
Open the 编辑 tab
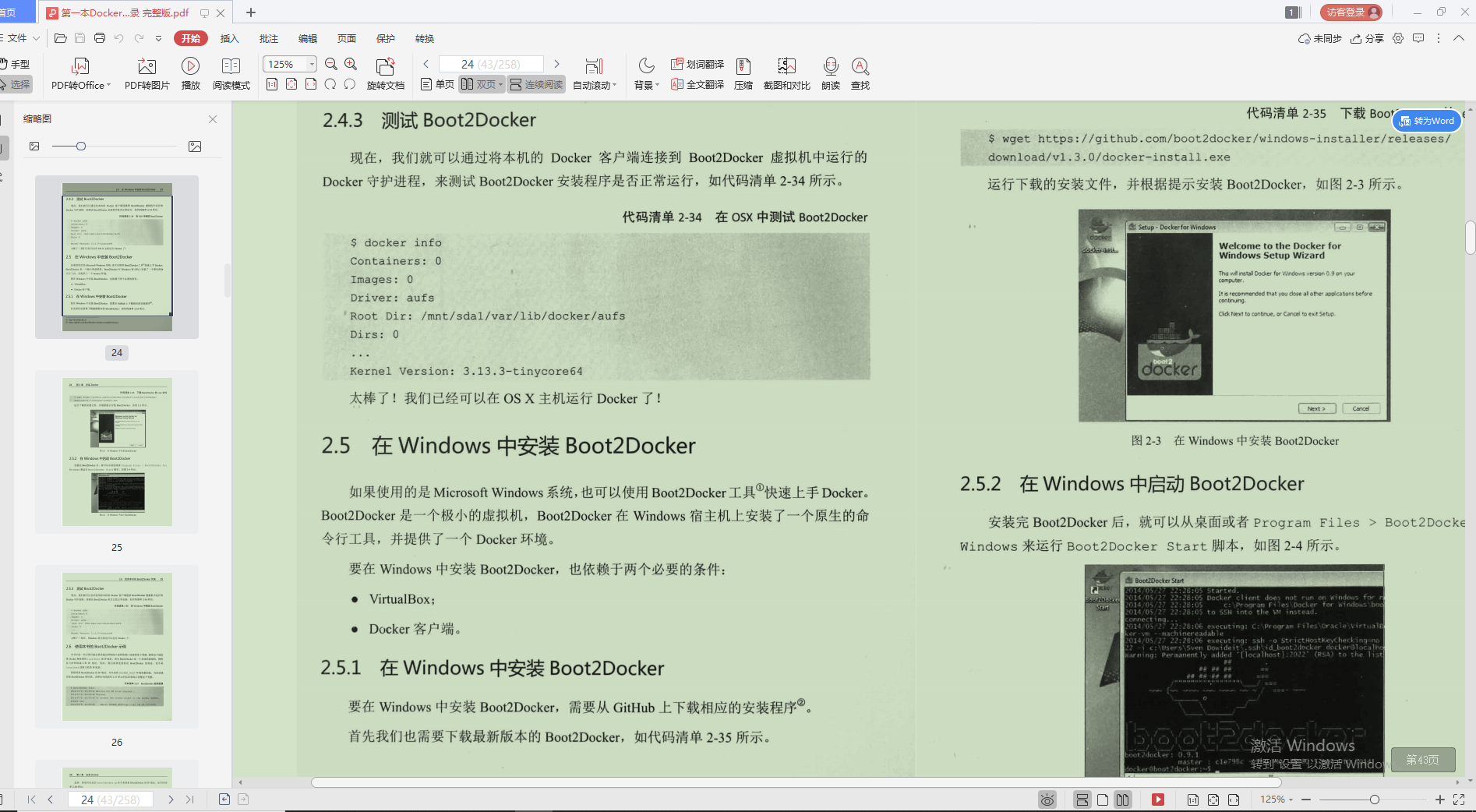coord(308,38)
